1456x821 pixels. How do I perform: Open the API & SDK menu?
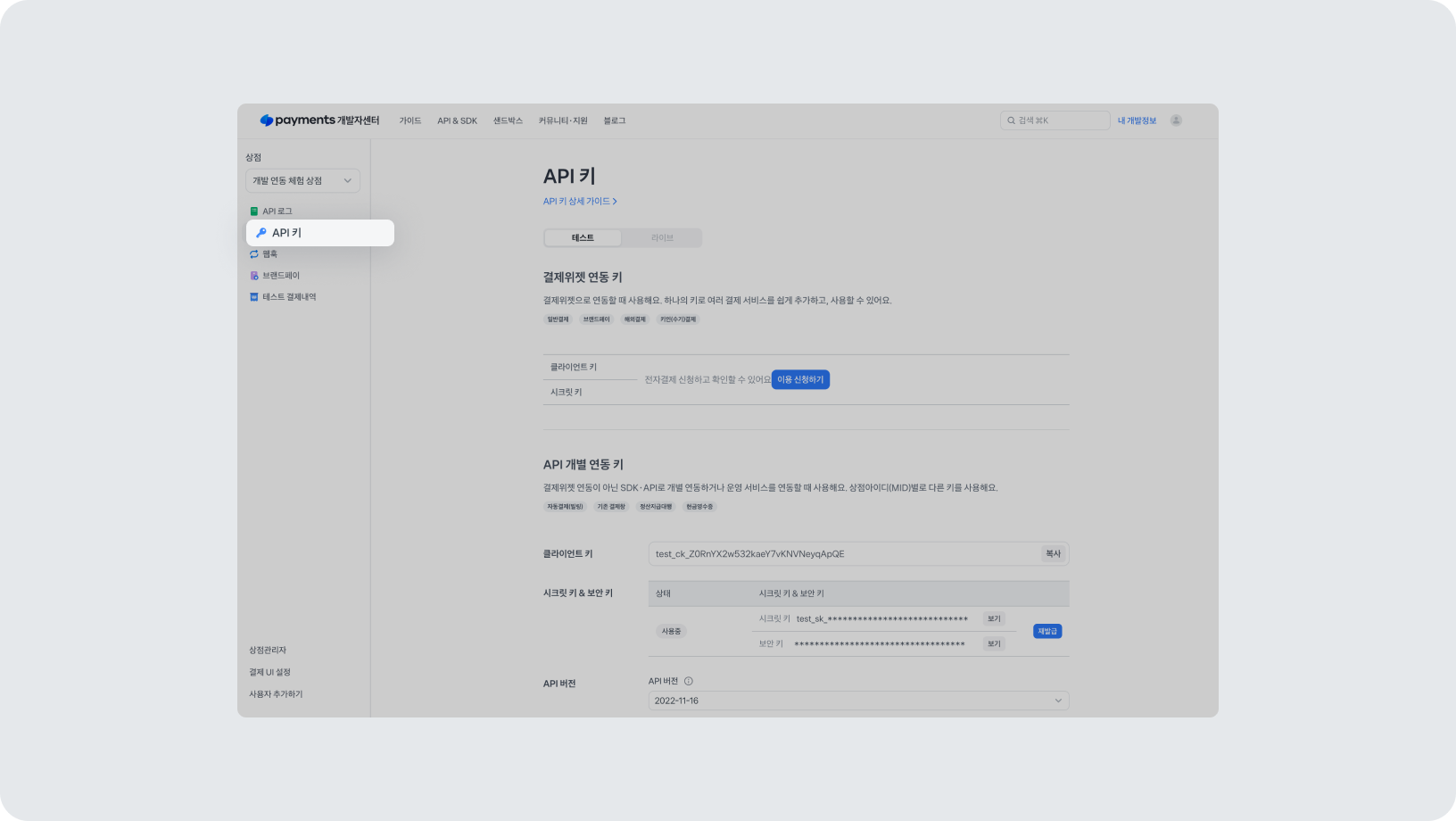[457, 120]
